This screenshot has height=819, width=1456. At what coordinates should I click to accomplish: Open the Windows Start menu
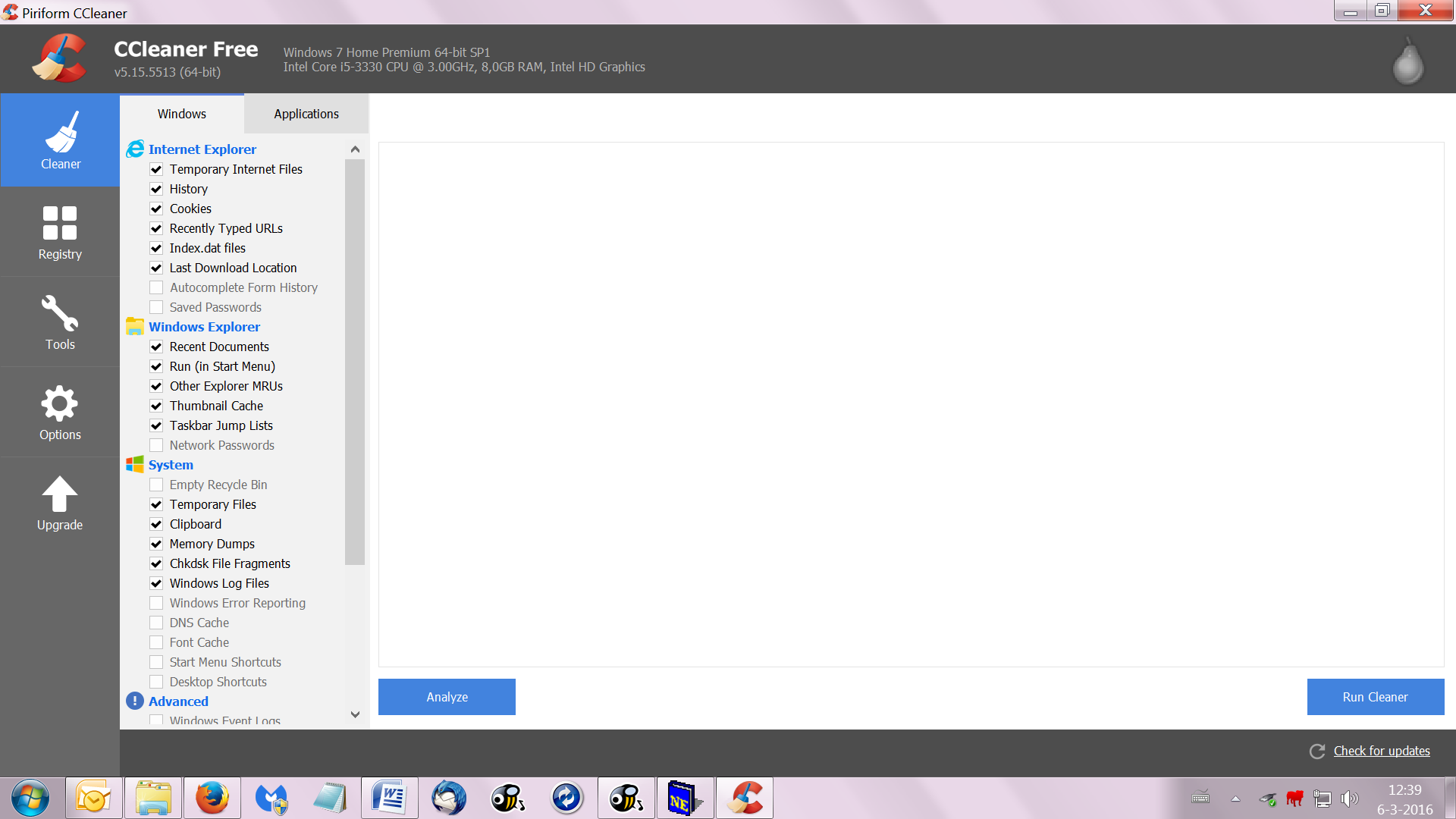30,798
